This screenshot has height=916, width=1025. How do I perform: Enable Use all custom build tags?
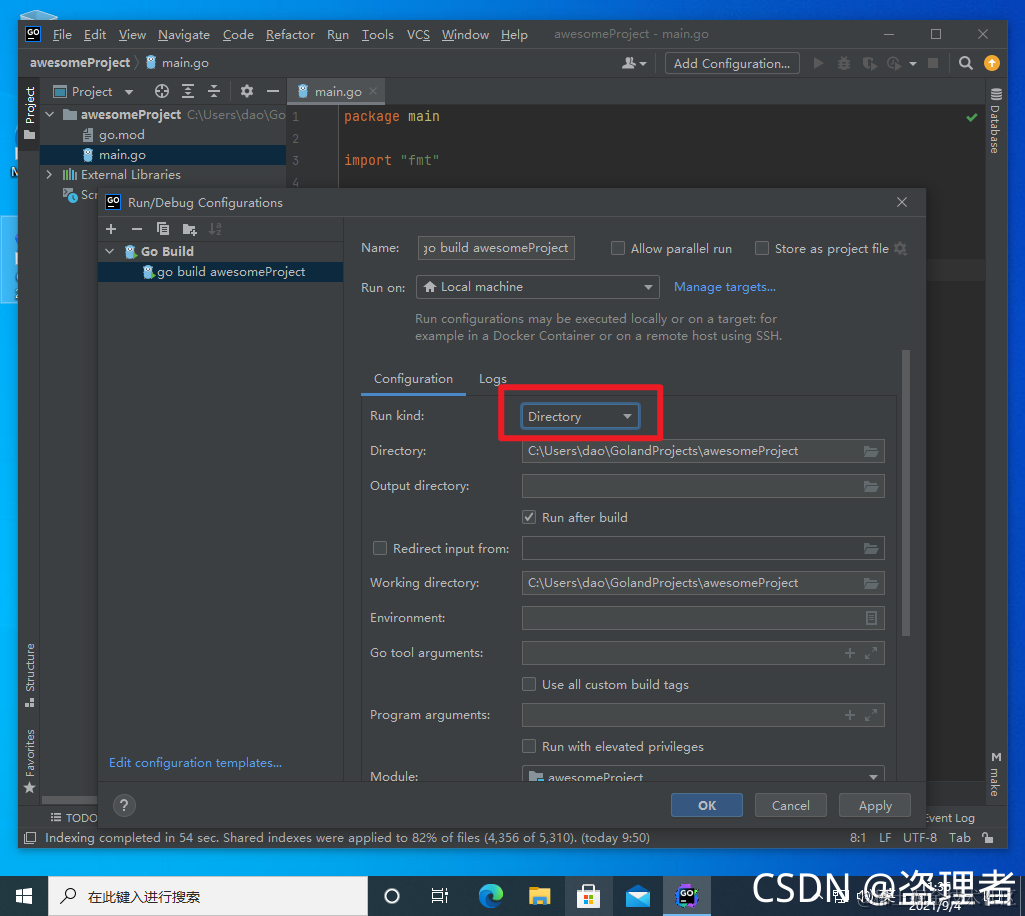point(529,684)
